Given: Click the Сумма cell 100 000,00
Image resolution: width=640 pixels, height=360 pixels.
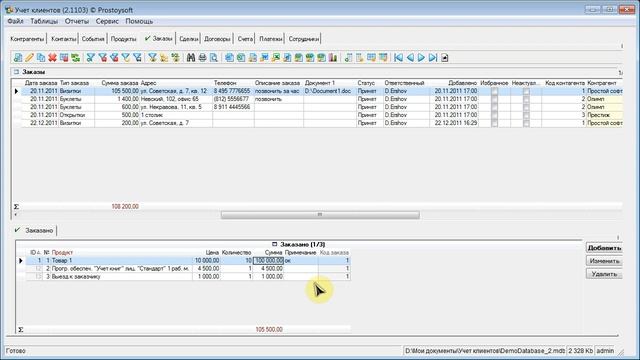Looking at the screenshot, I should click(268, 260).
